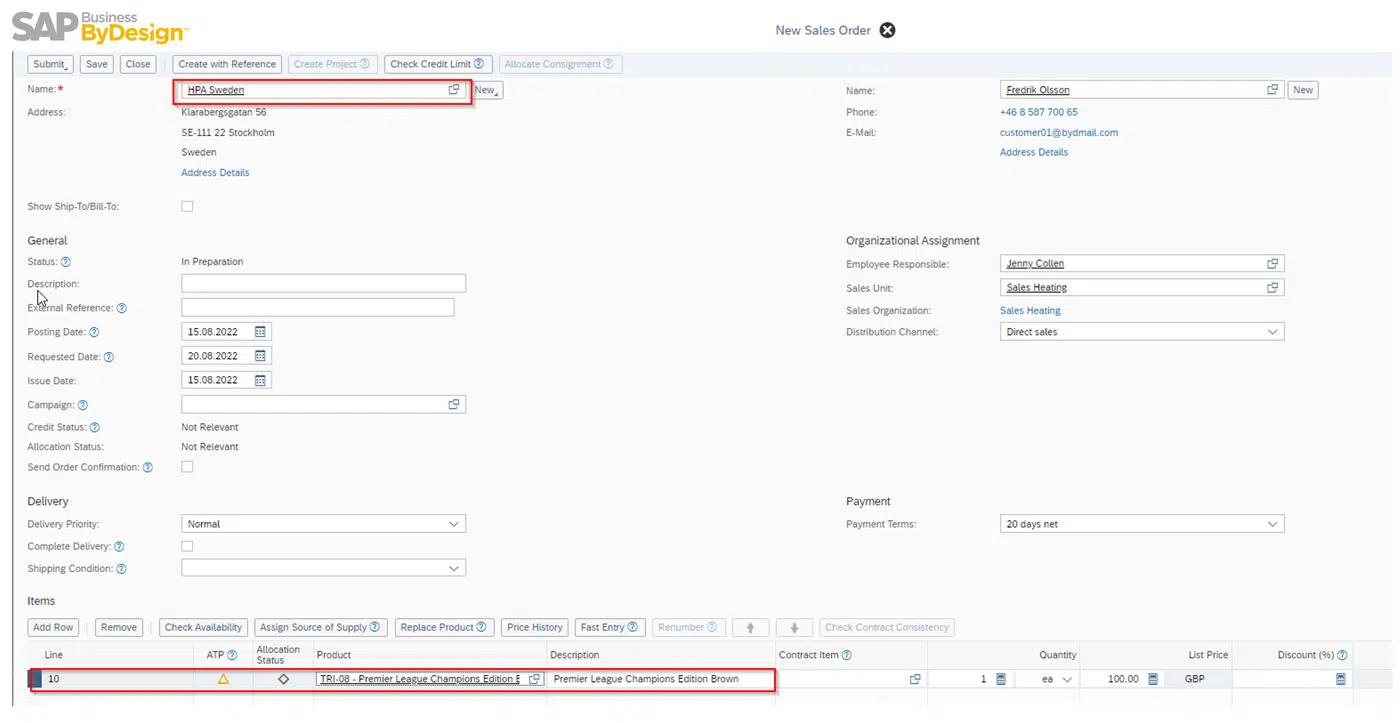The height and width of the screenshot is (723, 1400).
Task: Open quantity calculator icon in item row
Action: [1000, 679]
